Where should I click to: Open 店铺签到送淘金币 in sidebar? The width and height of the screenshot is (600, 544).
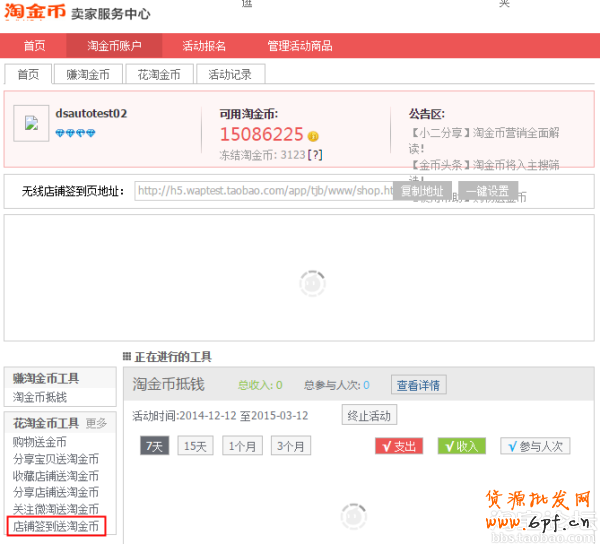point(55,525)
